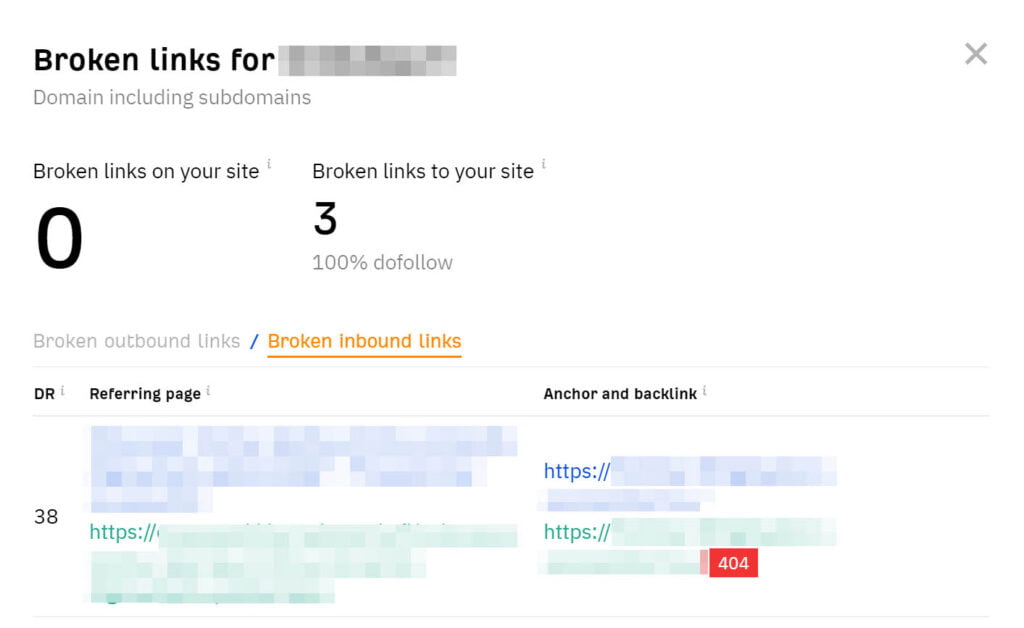Click info icon next to Referring page header
The height and width of the screenshot is (628, 1024).
point(208,391)
